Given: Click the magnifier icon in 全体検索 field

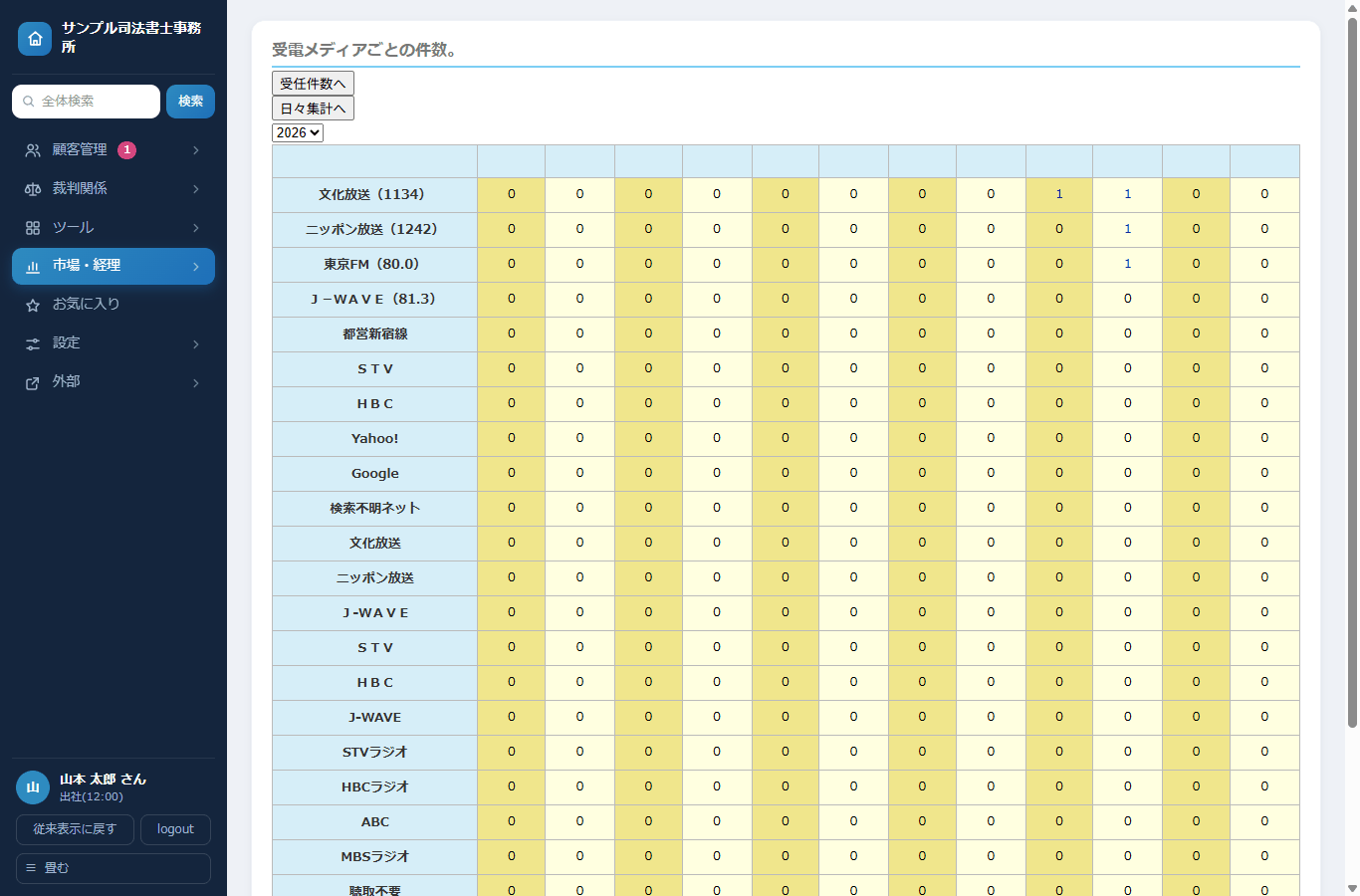Looking at the screenshot, I should 29,102.
